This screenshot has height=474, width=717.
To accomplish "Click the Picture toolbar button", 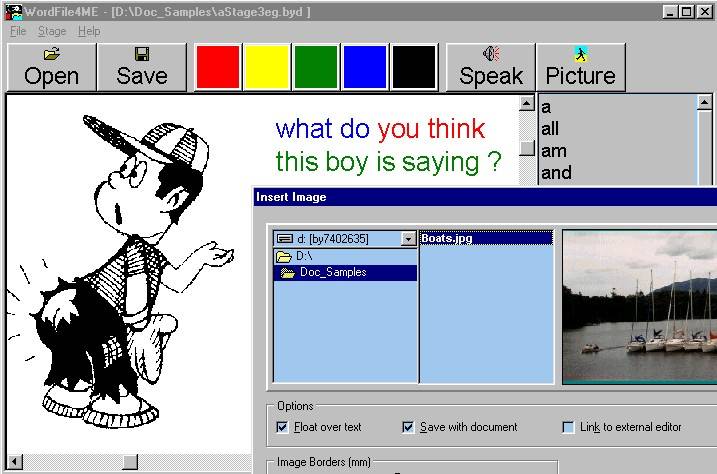I will 580,67.
